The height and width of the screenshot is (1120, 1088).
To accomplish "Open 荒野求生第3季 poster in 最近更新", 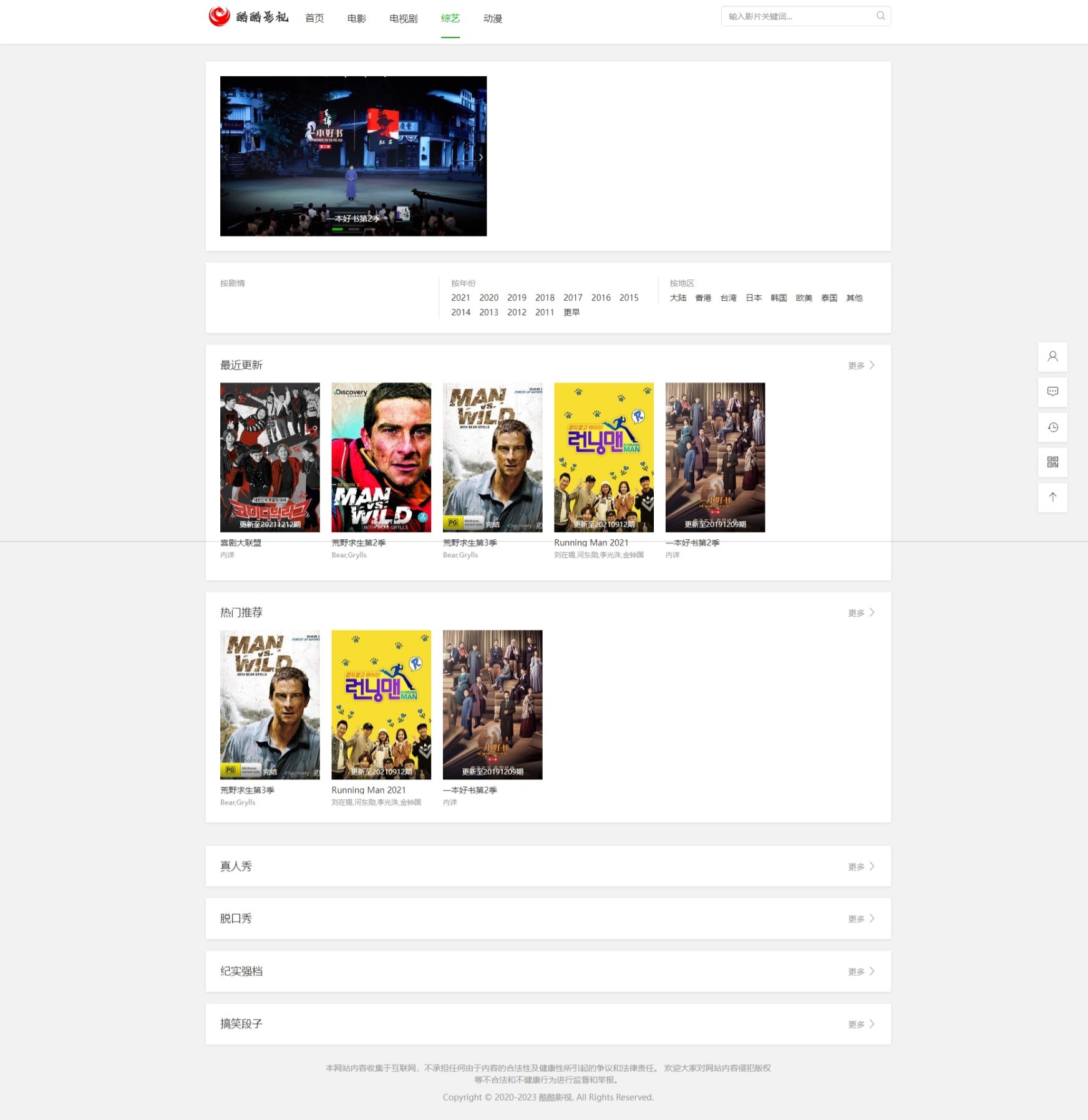I will coord(492,457).
